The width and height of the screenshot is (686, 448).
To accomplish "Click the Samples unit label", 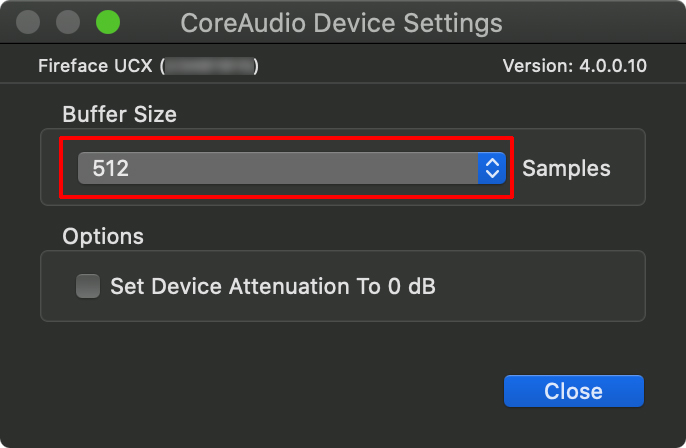I will pyautogui.click(x=566, y=168).
